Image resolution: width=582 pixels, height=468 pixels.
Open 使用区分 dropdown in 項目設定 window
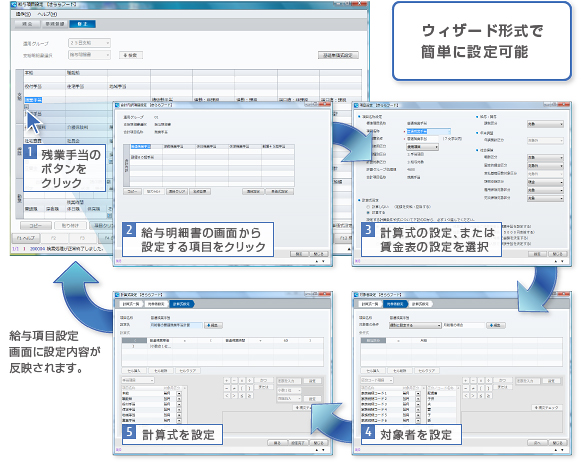(422, 147)
